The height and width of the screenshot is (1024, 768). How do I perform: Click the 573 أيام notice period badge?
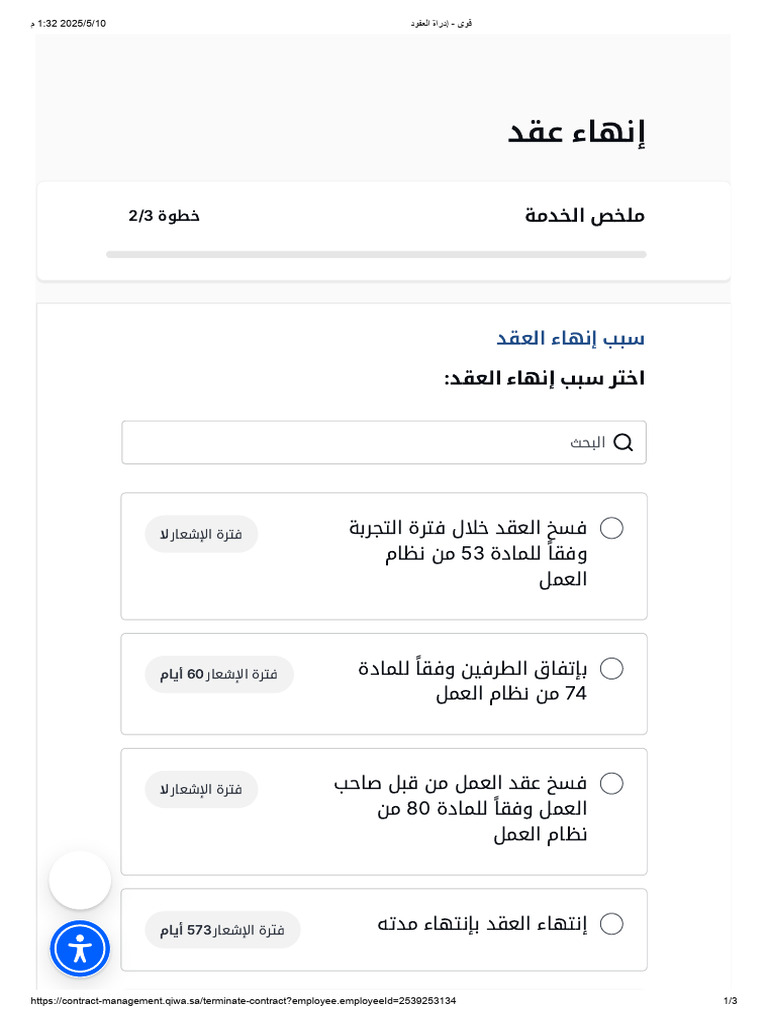pyautogui.click(x=223, y=930)
